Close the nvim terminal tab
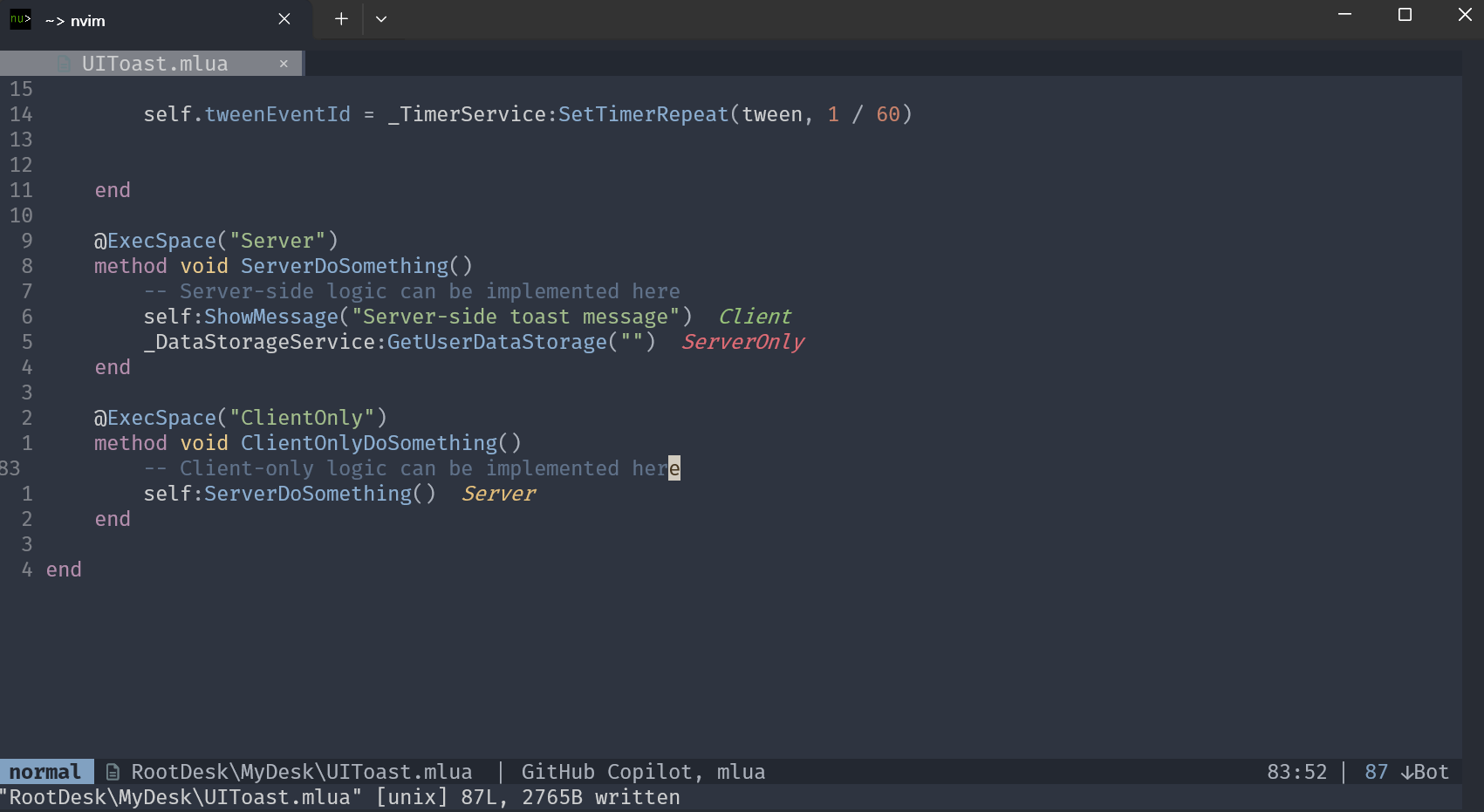Viewport: 1484px width, 812px height. (284, 19)
